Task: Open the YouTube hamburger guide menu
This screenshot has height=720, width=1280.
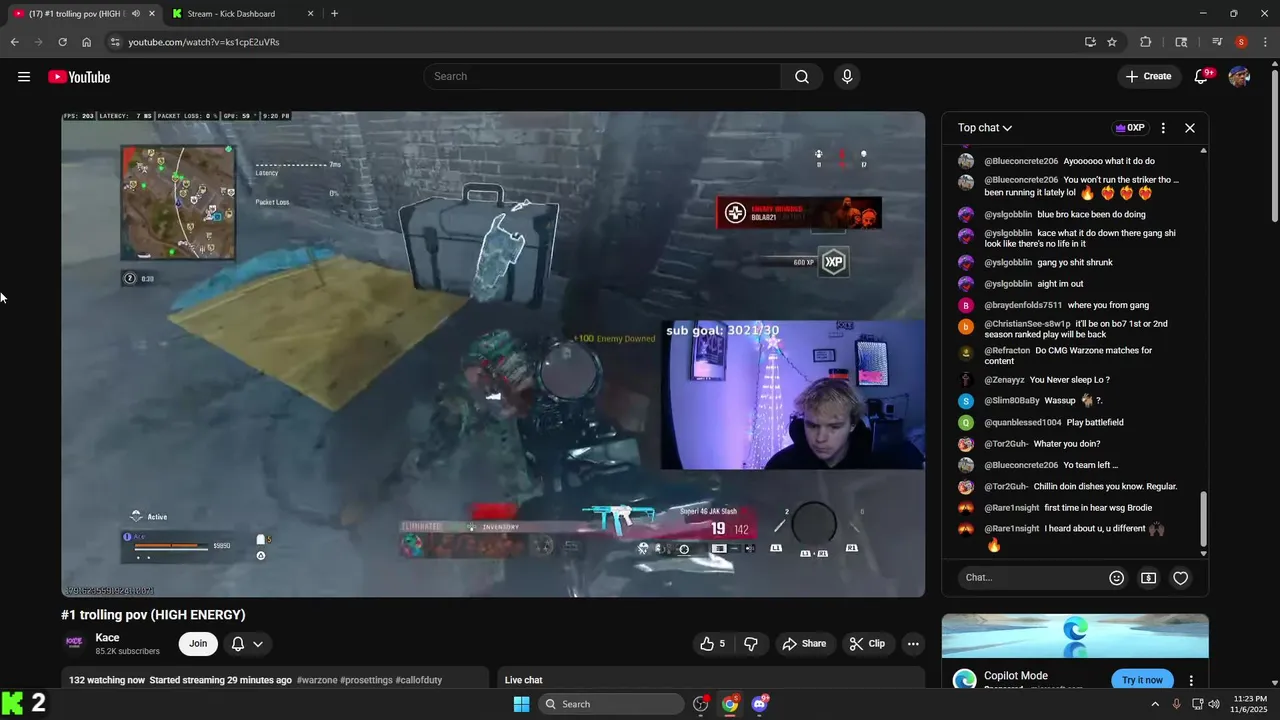Action: coord(24,77)
